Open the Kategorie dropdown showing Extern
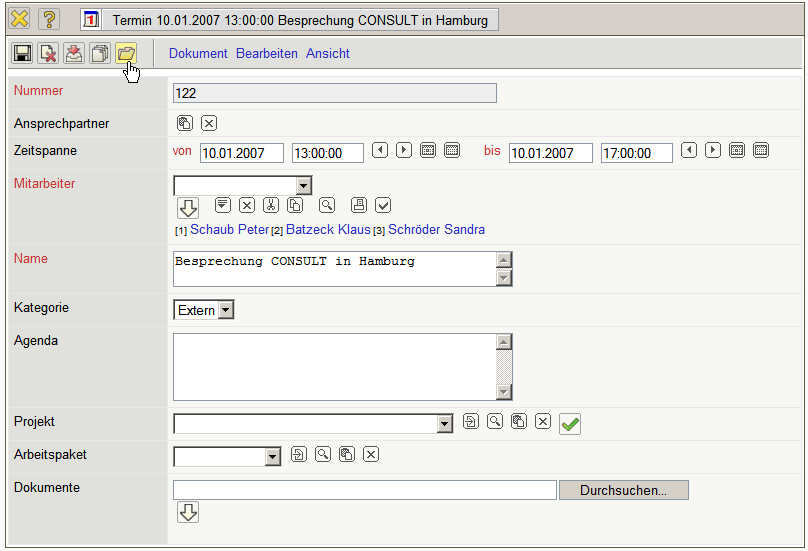 (x=226, y=310)
